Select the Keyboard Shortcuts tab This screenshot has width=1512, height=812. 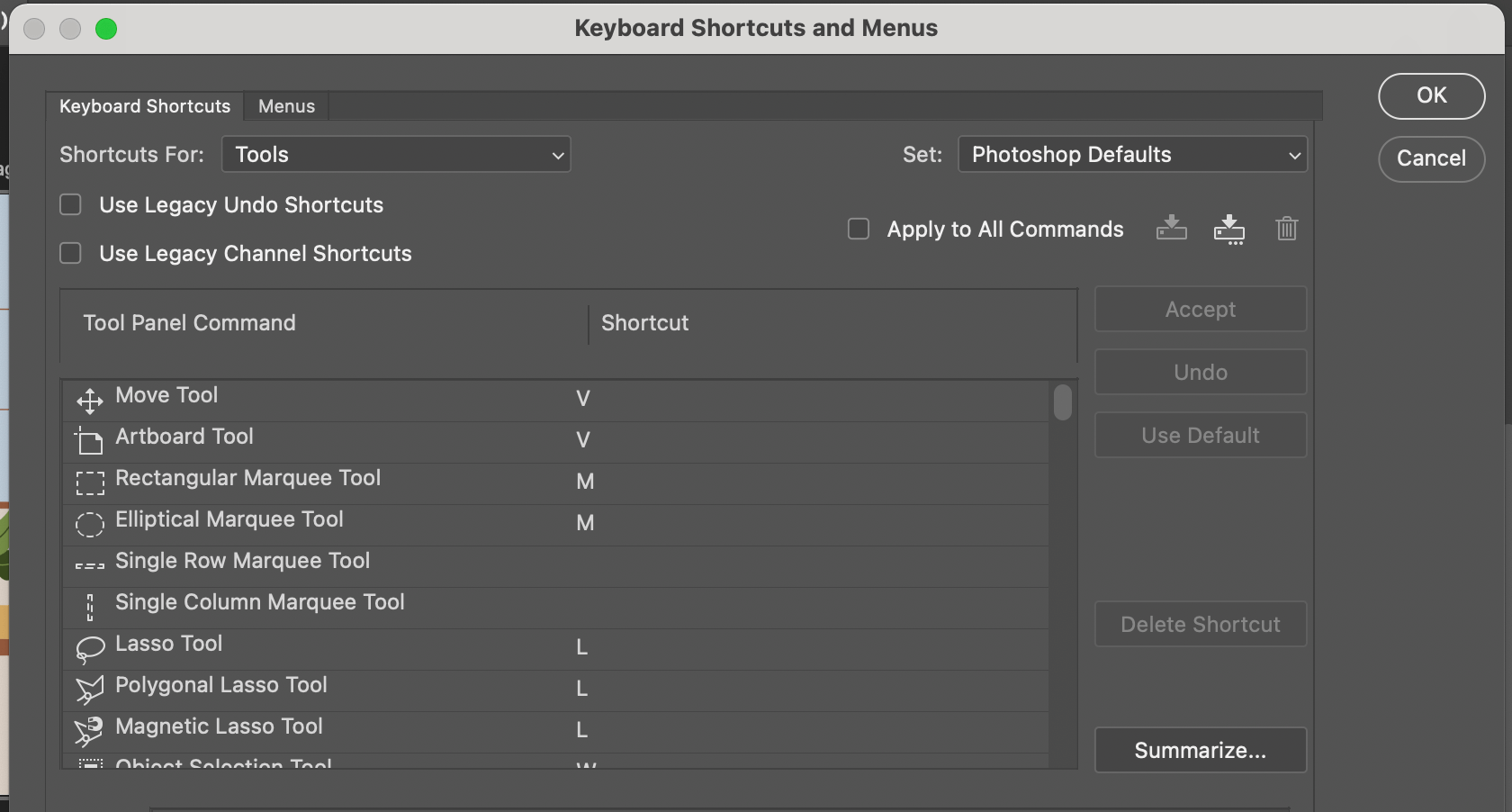143,105
